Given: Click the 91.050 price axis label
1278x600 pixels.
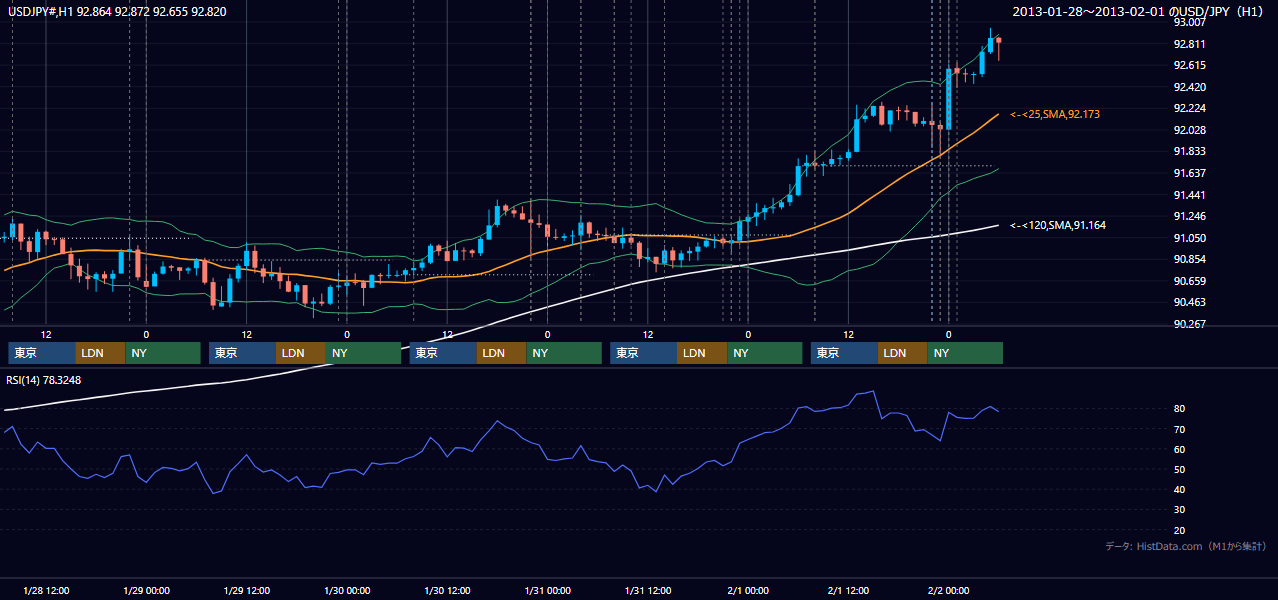Looking at the screenshot, I should (1189, 238).
